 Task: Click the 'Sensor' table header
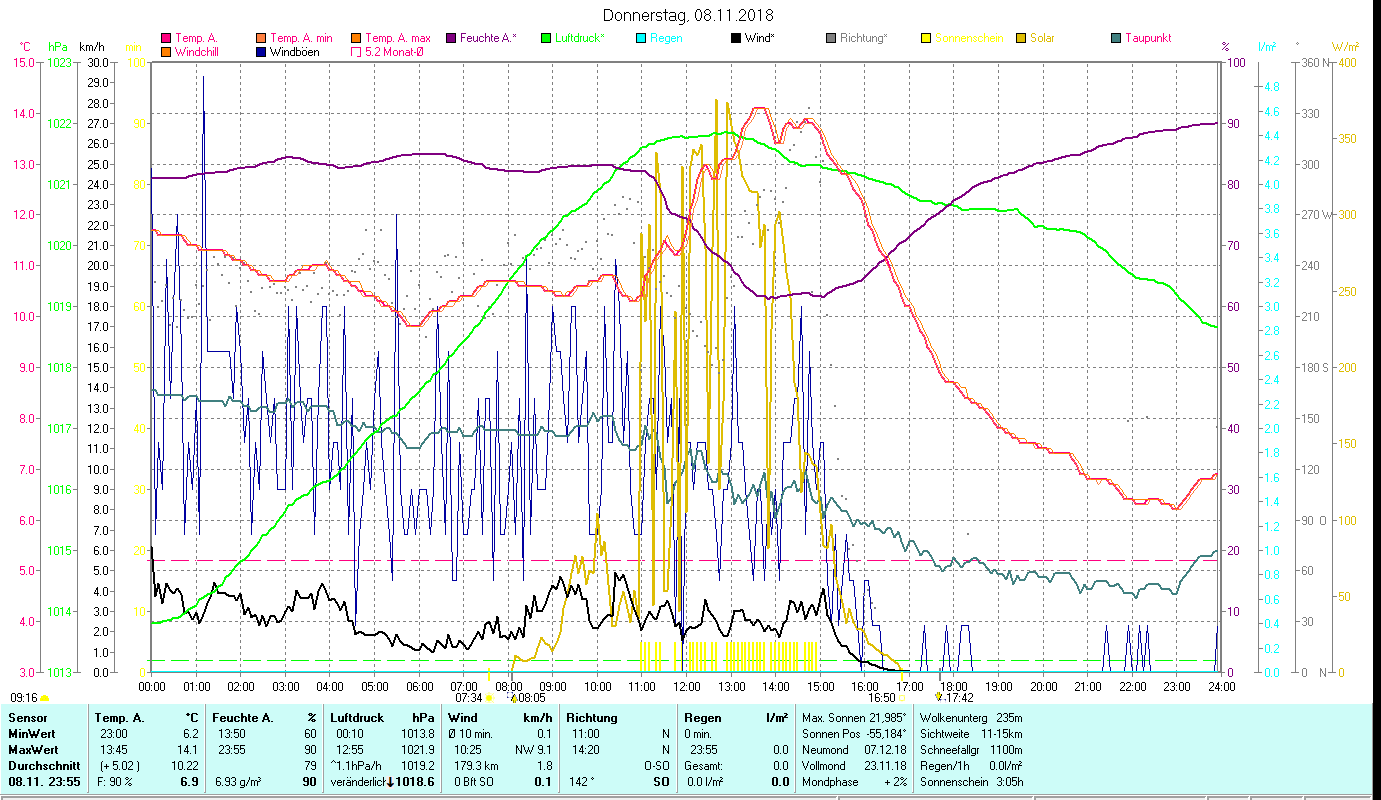tap(26, 718)
